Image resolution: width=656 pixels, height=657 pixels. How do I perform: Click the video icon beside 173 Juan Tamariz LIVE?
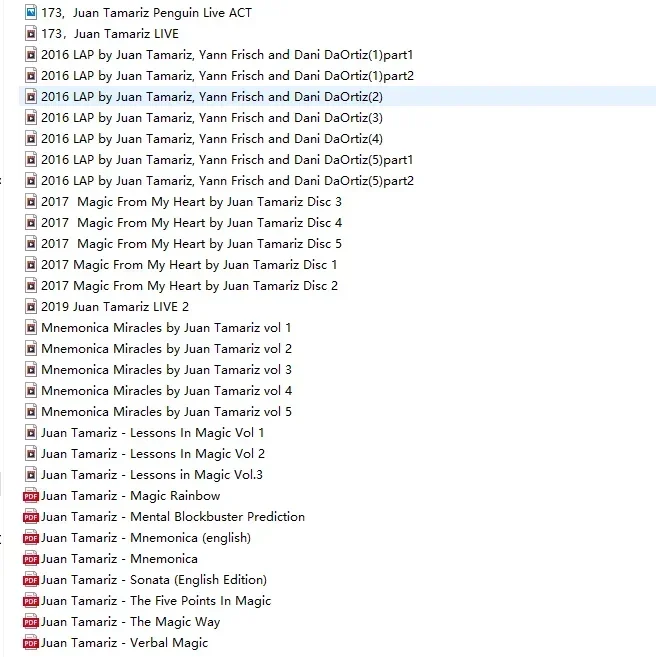pyautogui.click(x=31, y=33)
